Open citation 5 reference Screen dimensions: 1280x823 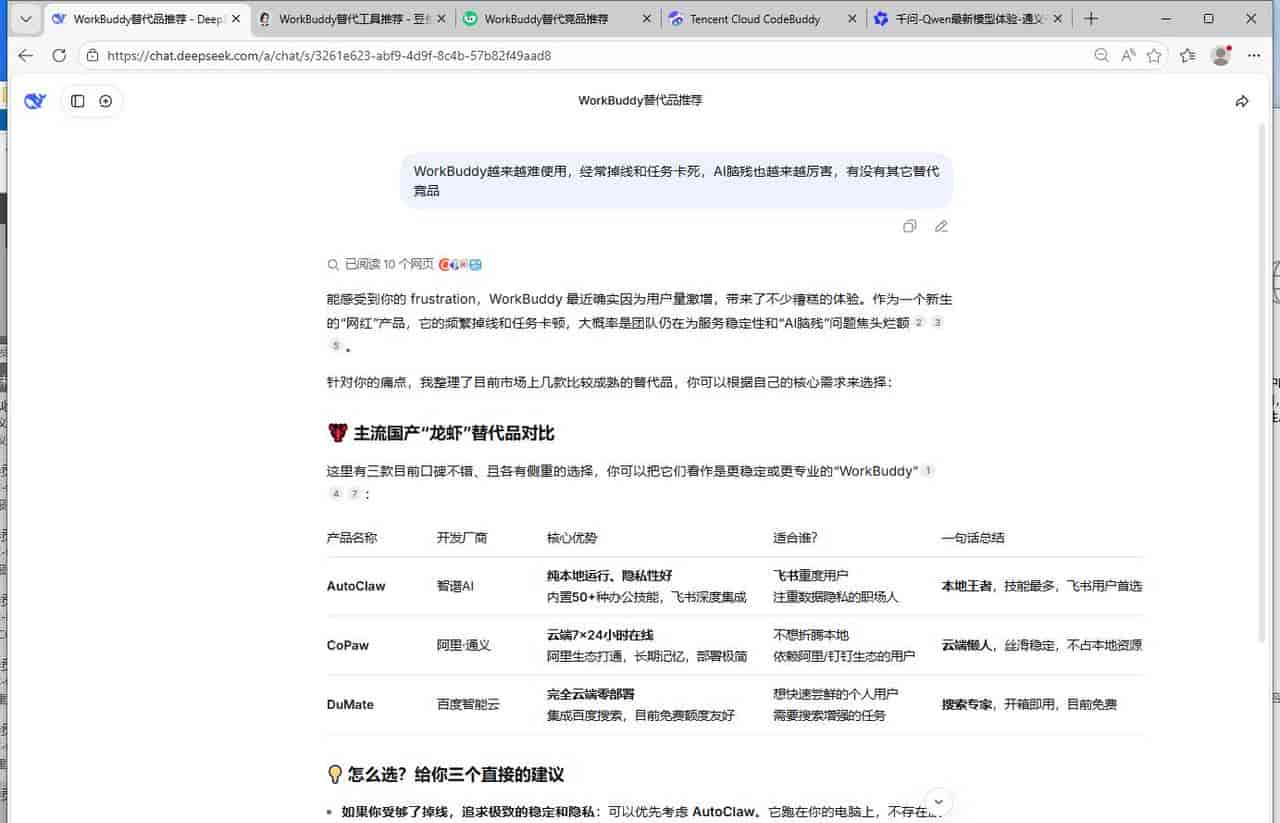click(336, 345)
